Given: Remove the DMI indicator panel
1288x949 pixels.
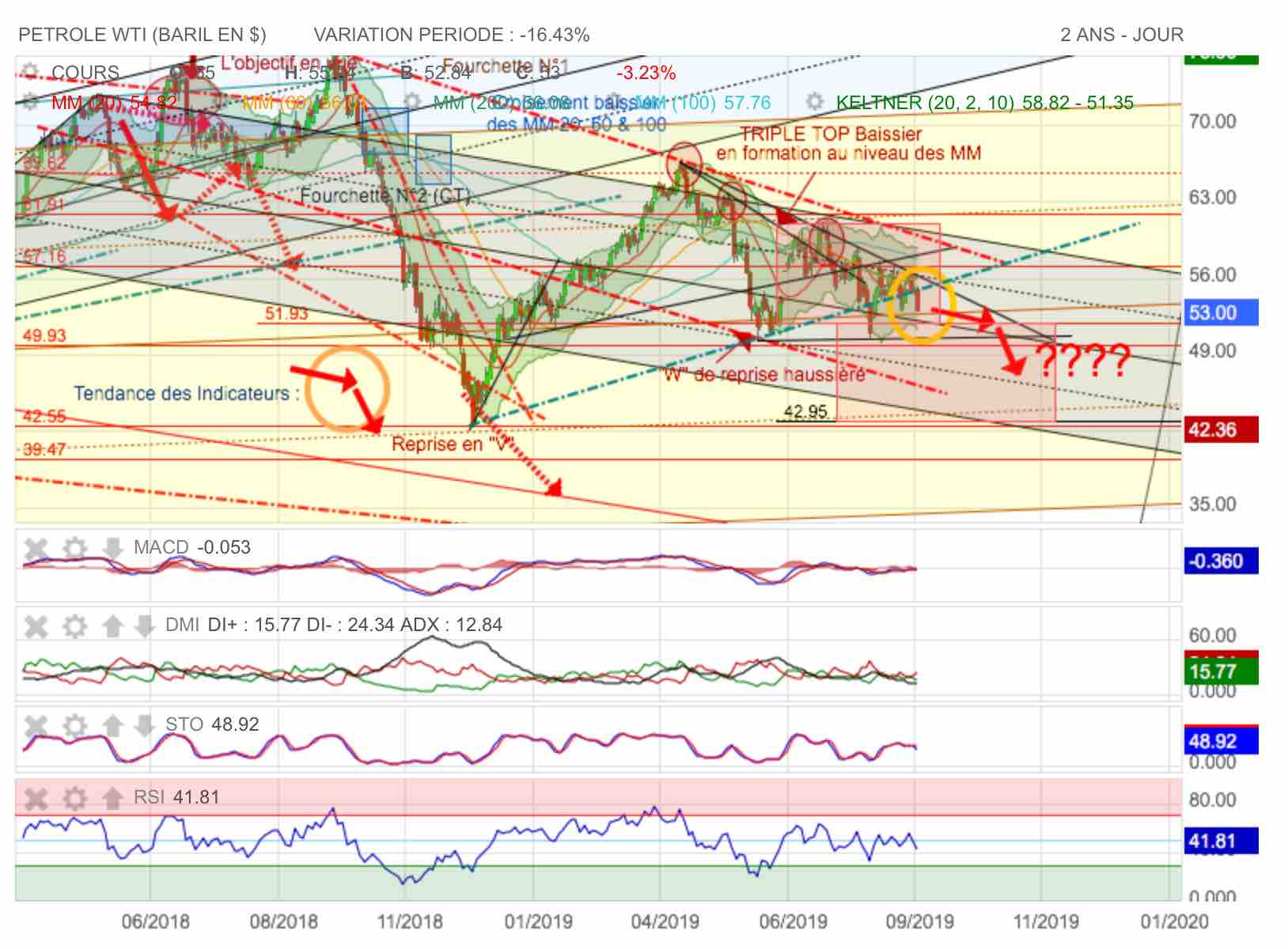Looking at the screenshot, I should pos(36,626).
